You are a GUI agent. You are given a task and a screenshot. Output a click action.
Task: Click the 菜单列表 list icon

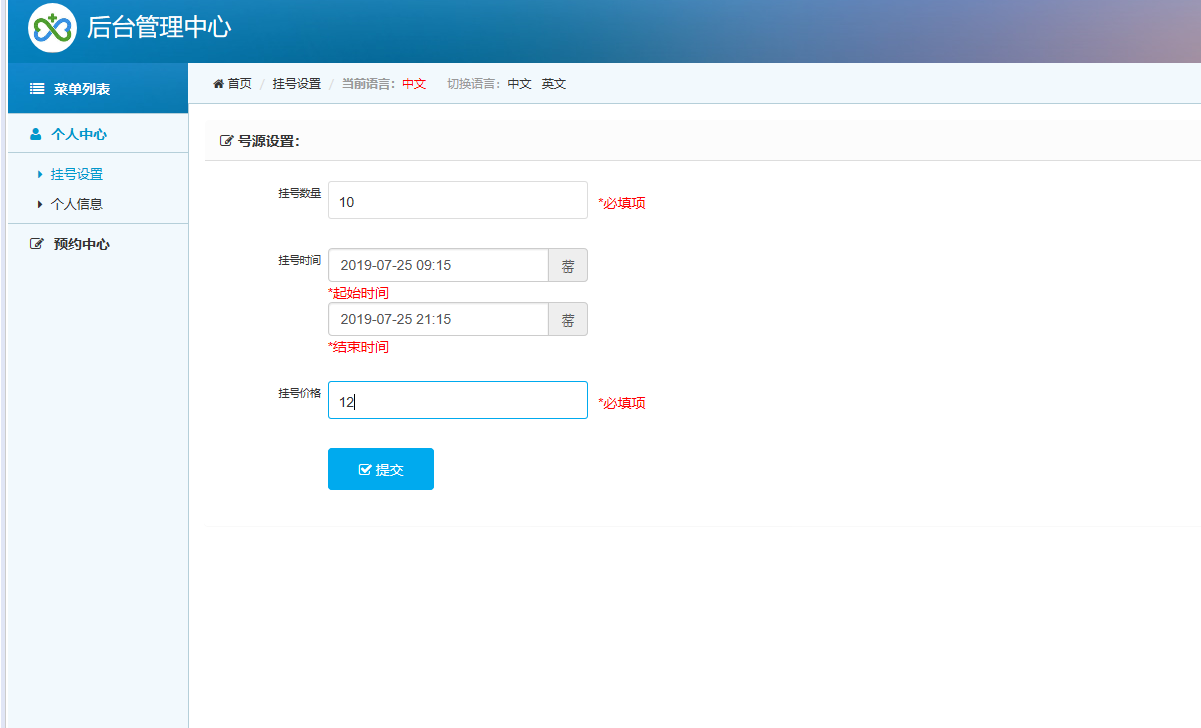point(37,89)
